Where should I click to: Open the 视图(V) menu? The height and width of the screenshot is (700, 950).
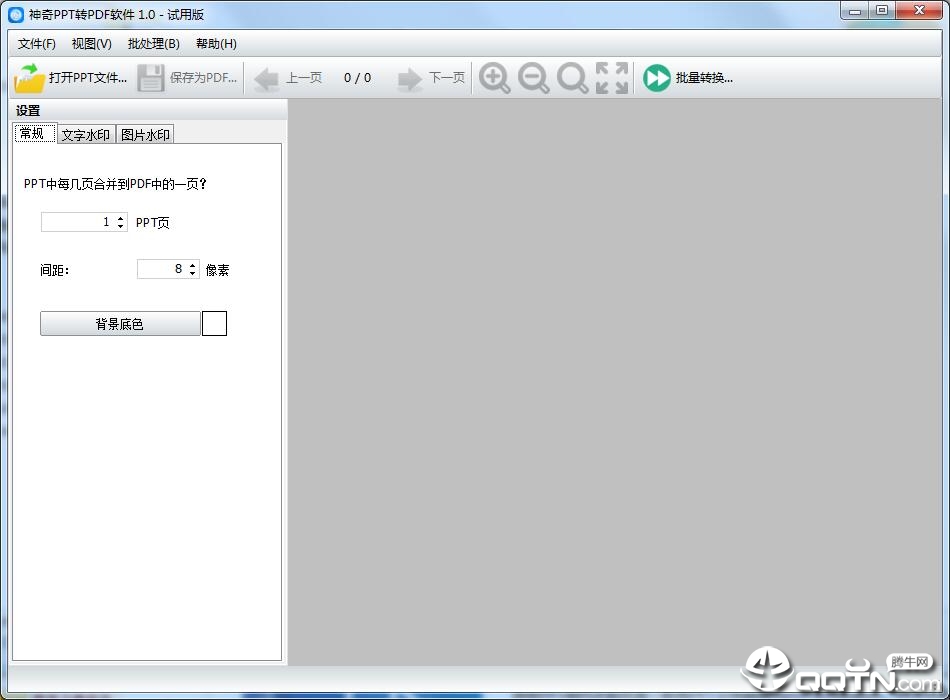(91, 44)
